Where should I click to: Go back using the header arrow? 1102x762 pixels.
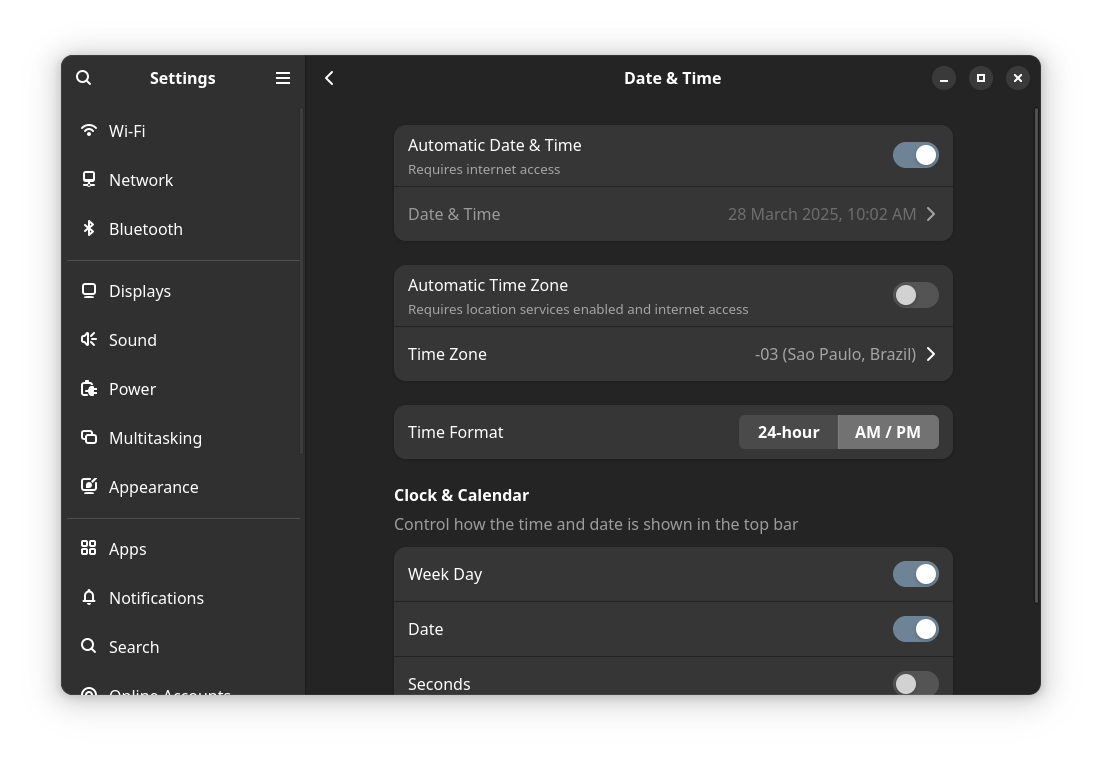(329, 78)
